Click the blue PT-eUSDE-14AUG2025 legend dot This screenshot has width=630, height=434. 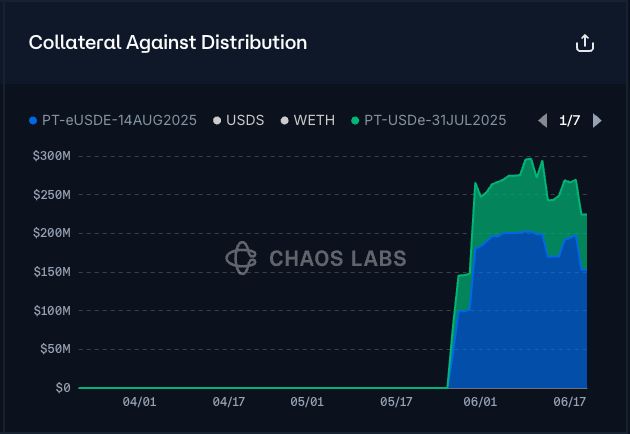[x=33, y=121]
